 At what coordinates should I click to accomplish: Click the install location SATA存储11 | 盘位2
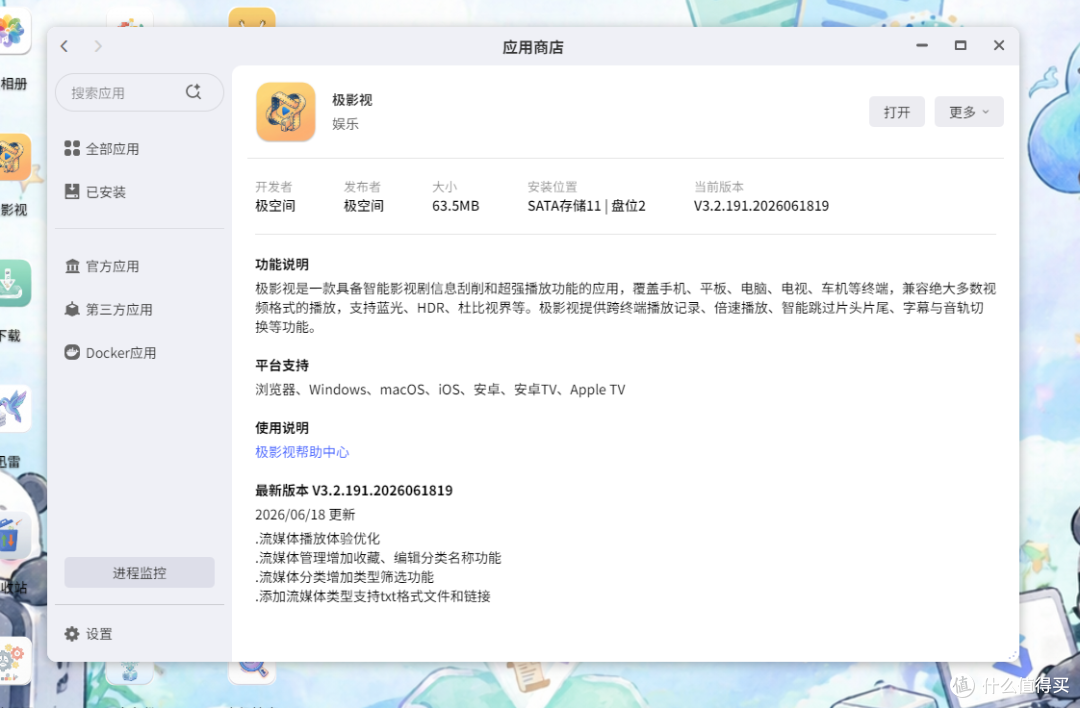586,206
